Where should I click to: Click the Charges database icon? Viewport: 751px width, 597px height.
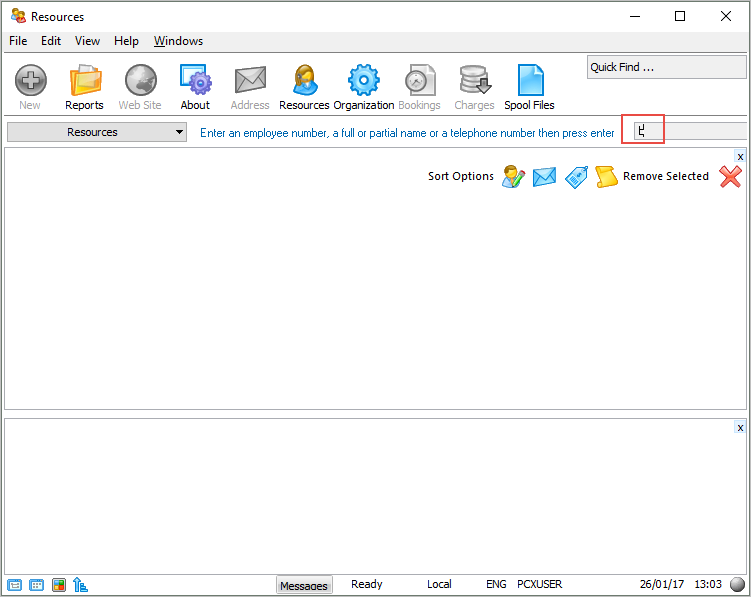[475, 80]
